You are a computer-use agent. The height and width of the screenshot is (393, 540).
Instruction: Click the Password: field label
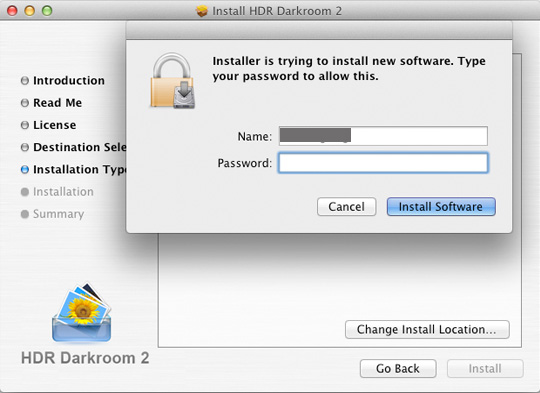tap(245, 163)
